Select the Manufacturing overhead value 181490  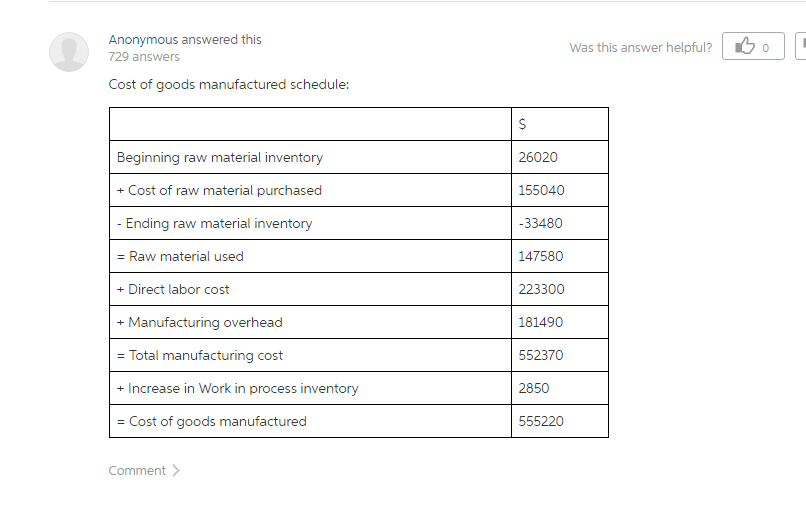[541, 322]
